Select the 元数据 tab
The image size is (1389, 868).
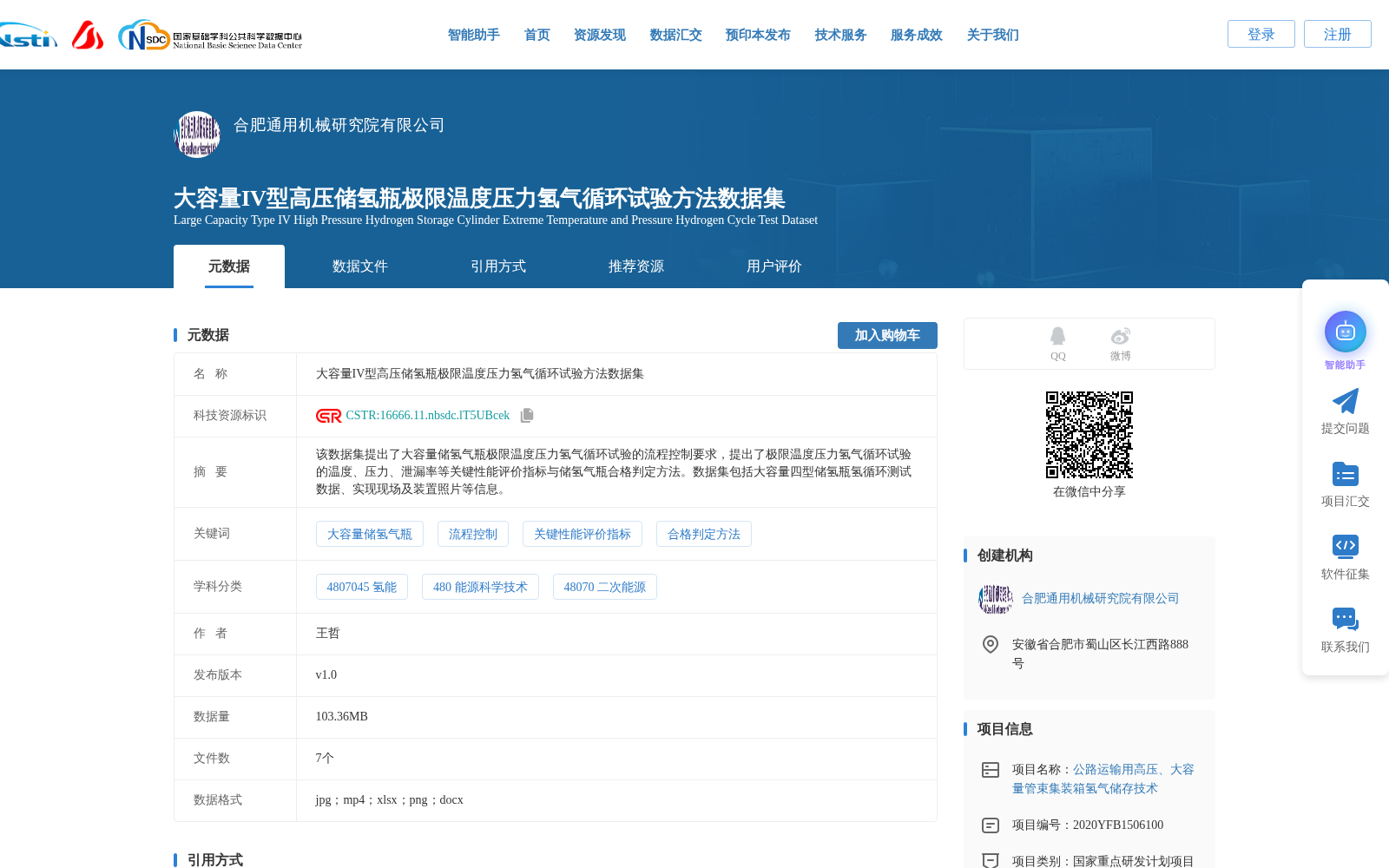click(229, 266)
